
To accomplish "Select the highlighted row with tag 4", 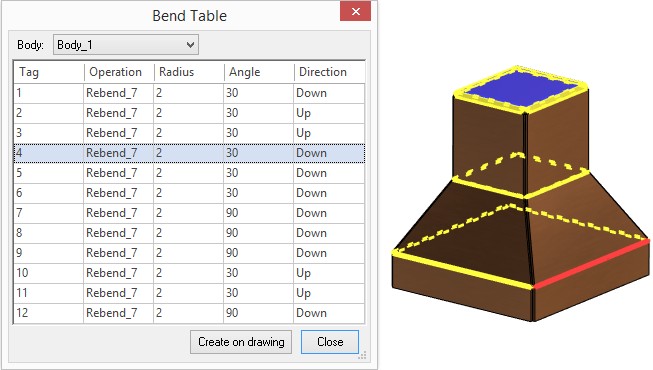I will [189, 153].
